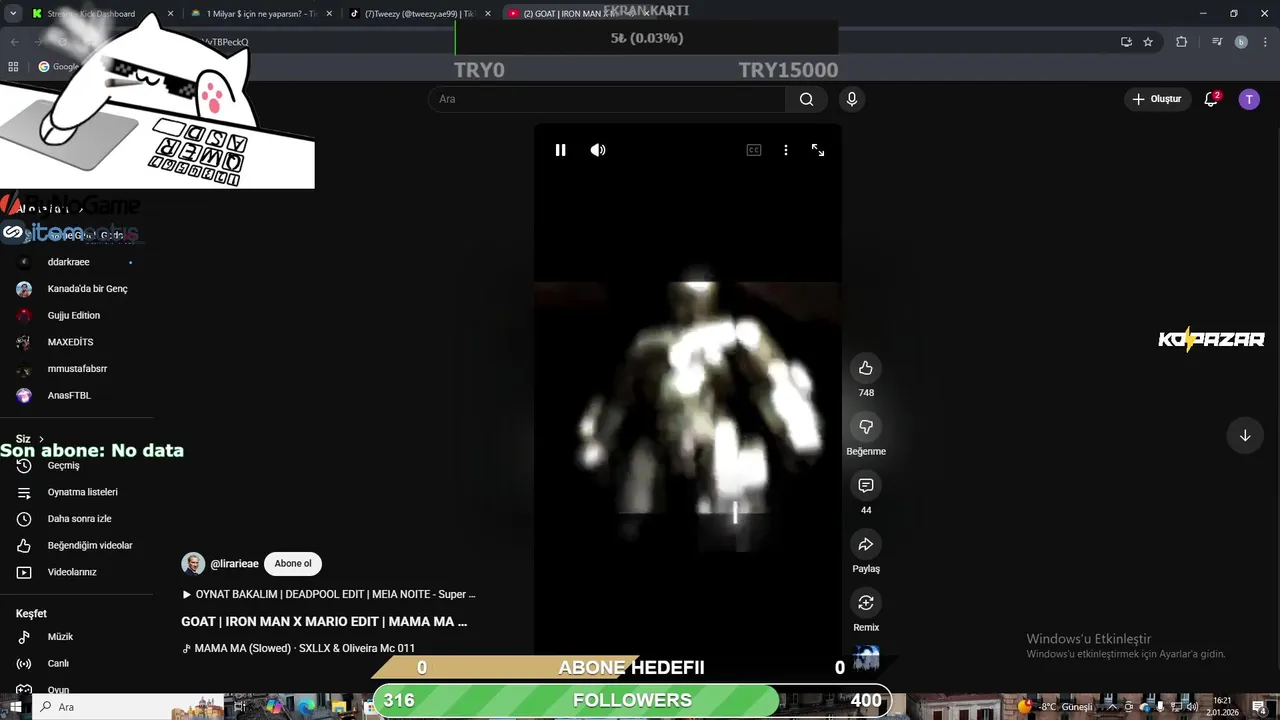Click the install app icon in address bar

point(1126,42)
